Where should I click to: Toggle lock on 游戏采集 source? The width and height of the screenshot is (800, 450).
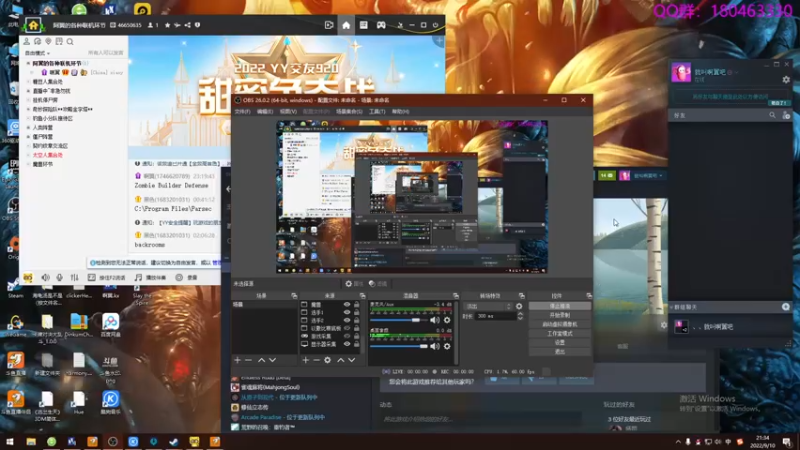(356, 336)
